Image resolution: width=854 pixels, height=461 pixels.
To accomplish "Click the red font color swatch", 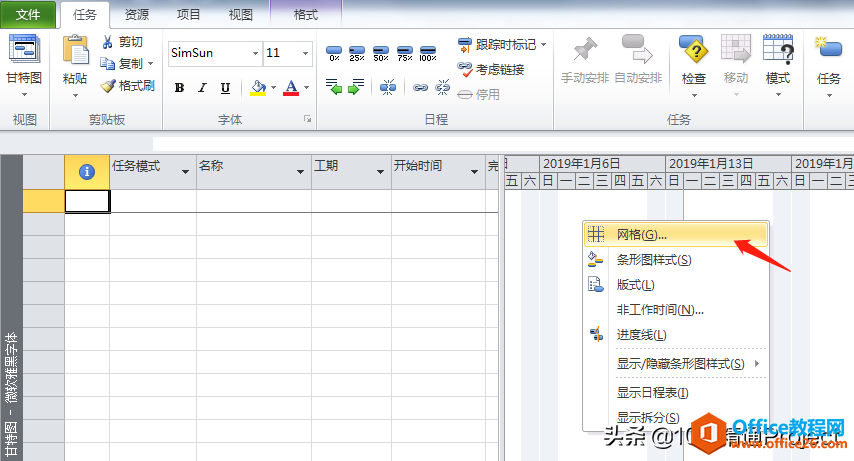I will click(x=290, y=88).
